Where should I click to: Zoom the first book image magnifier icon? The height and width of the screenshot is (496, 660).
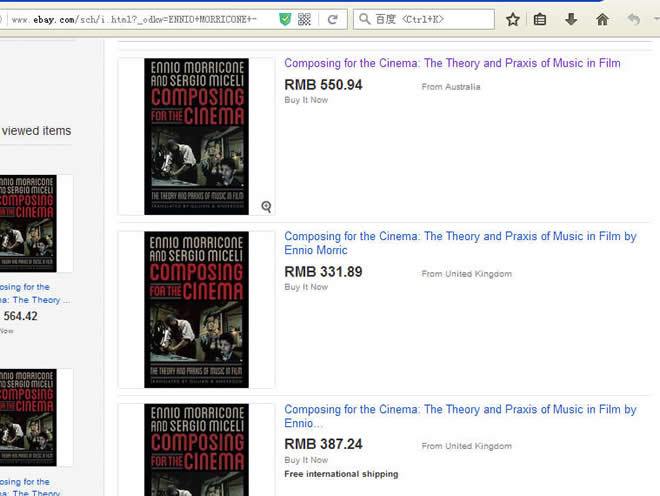(x=266, y=207)
